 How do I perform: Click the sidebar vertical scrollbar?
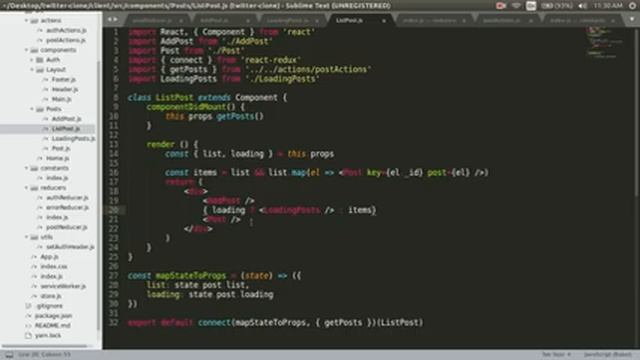[x=98, y=196]
